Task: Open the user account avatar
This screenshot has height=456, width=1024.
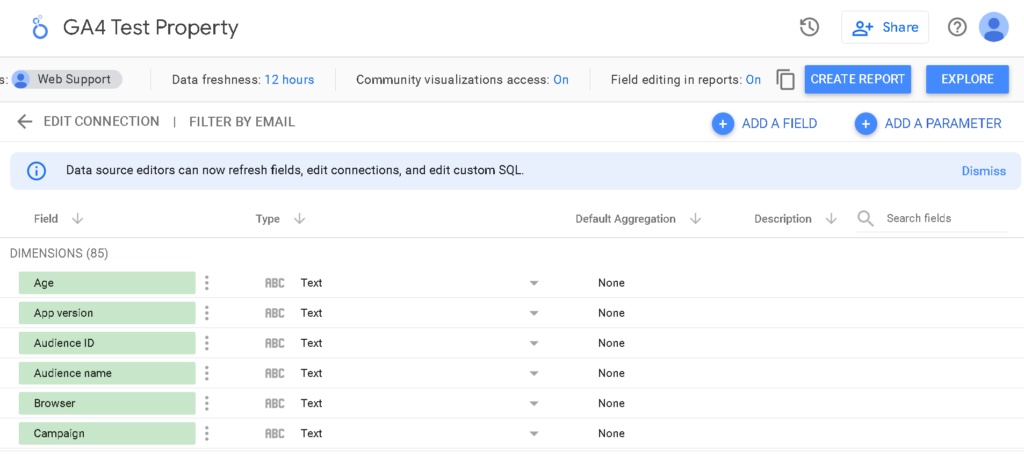Action: pos(994,27)
